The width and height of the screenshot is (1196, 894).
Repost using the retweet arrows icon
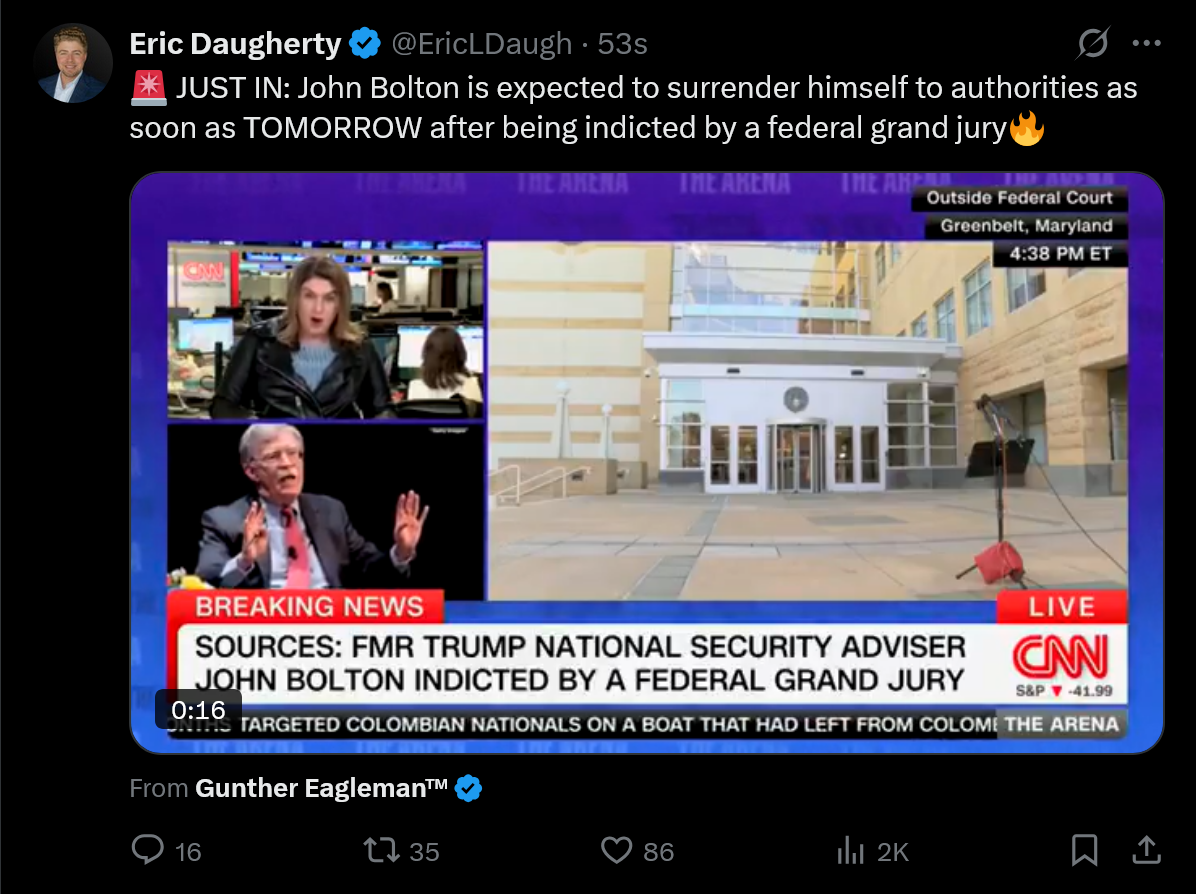coord(381,850)
